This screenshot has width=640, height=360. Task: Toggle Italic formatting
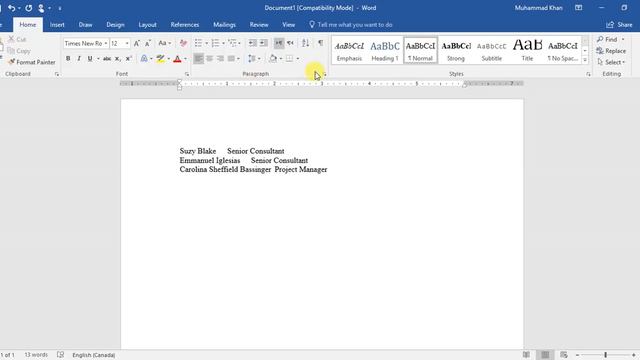79,58
